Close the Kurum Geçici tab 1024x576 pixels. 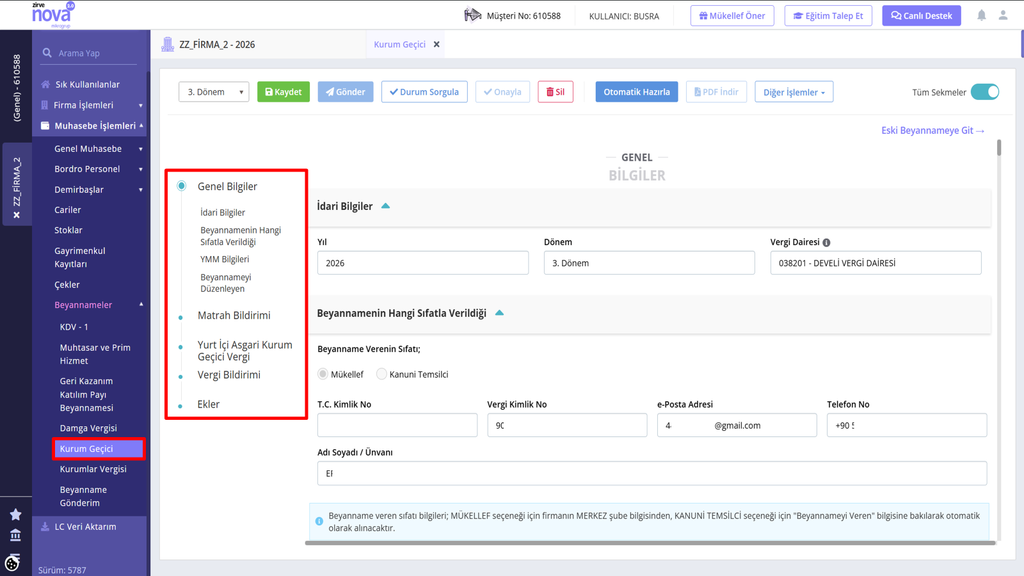point(436,44)
